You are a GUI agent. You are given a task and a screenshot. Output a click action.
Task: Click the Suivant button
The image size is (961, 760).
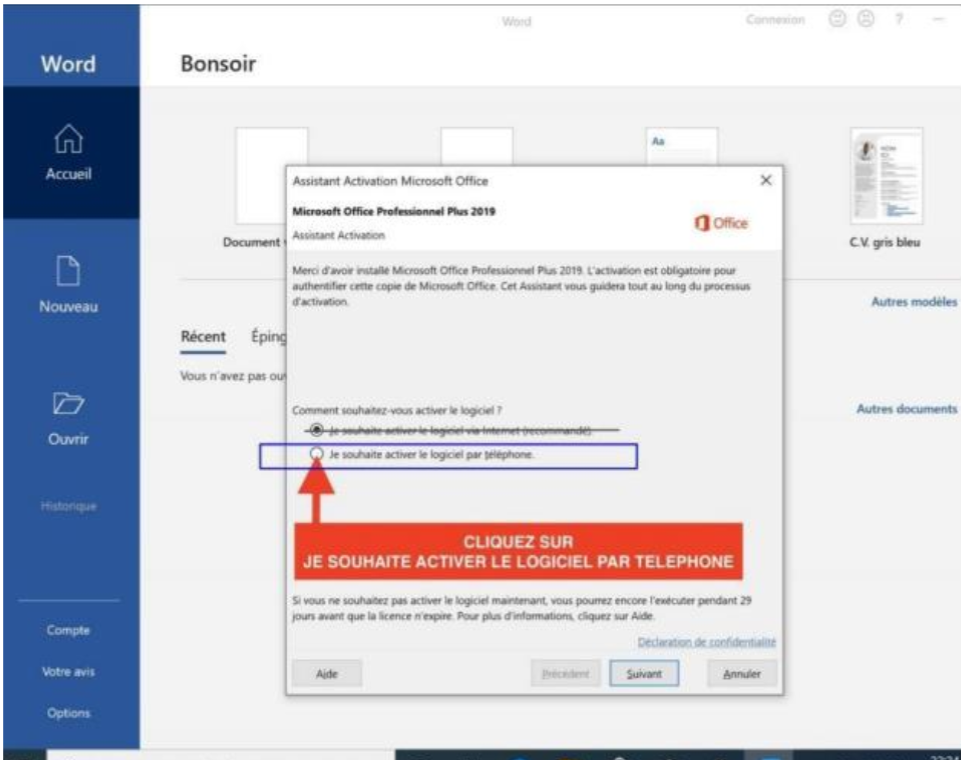point(644,674)
